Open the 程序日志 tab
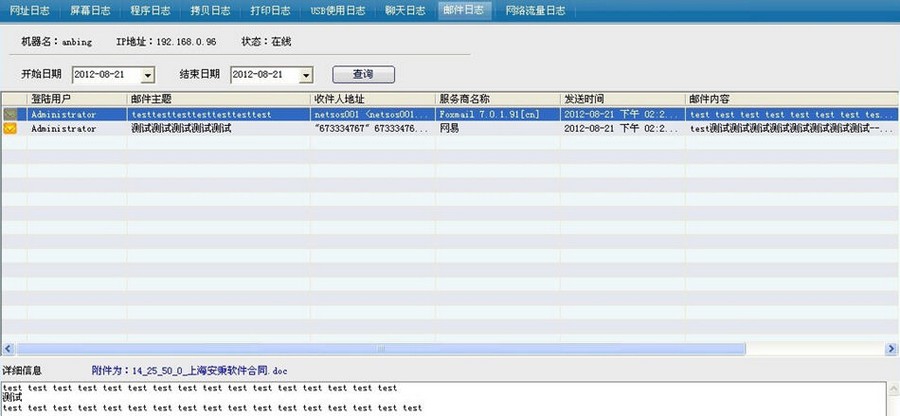Screen dimensions: 900x416 pyautogui.click(x=150, y=10)
